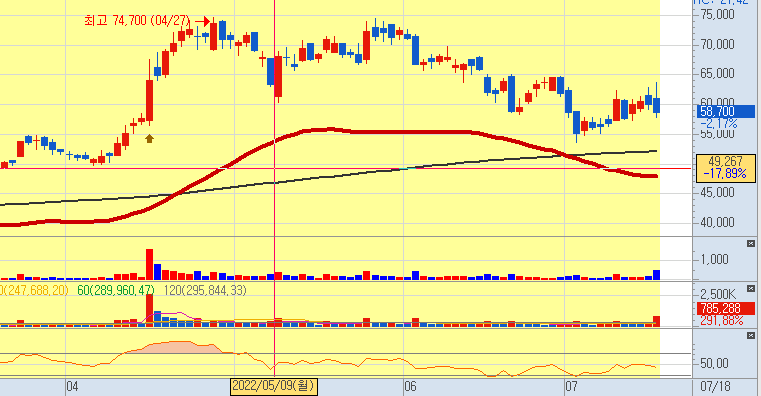Click the tall red candle on the crosshair line

278,77
